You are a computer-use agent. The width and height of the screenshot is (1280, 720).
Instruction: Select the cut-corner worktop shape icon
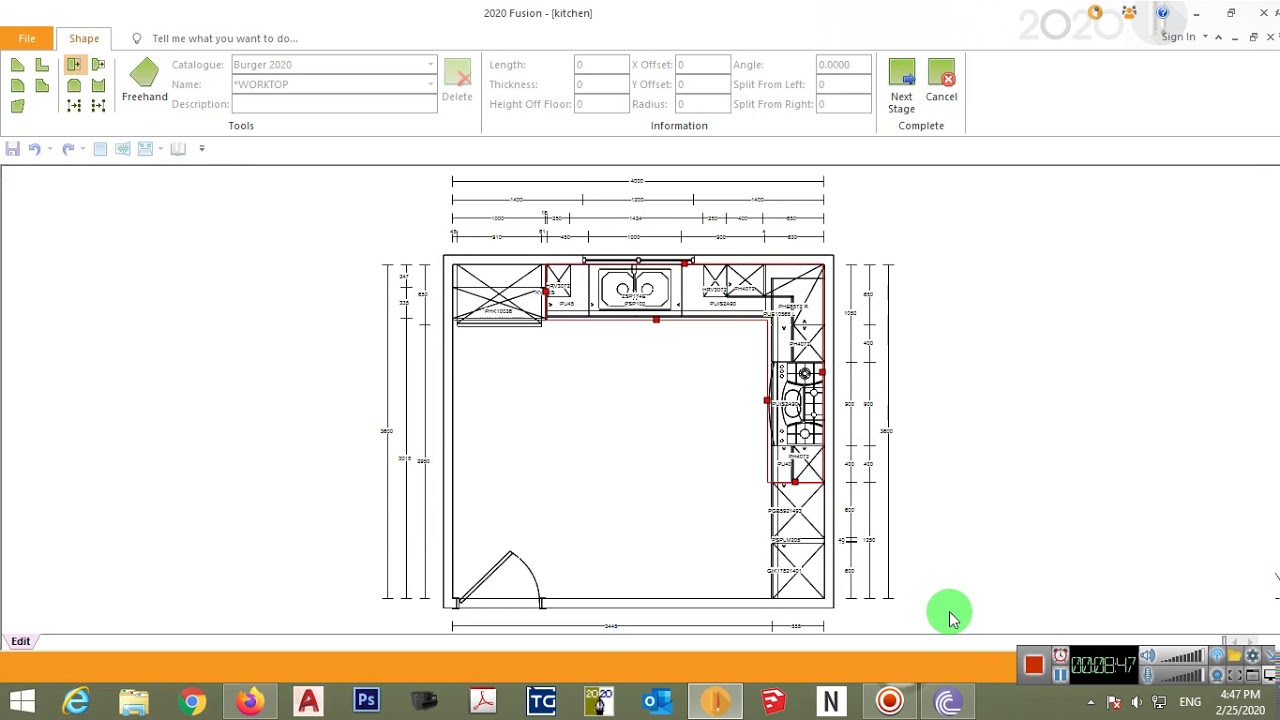tap(17, 65)
